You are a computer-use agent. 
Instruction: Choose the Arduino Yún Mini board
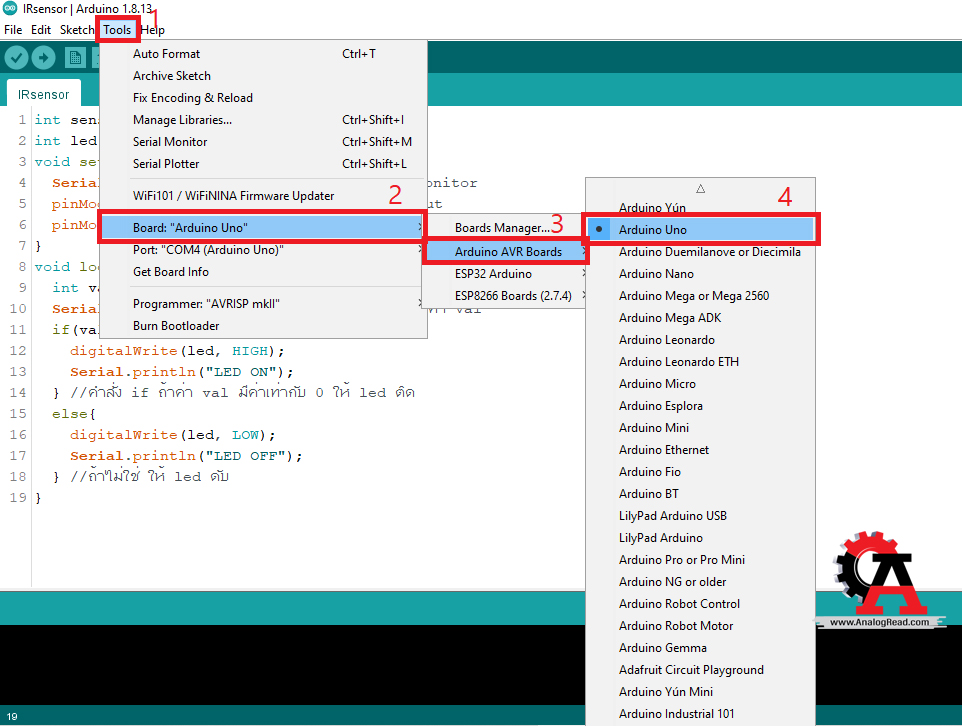click(x=701, y=692)
